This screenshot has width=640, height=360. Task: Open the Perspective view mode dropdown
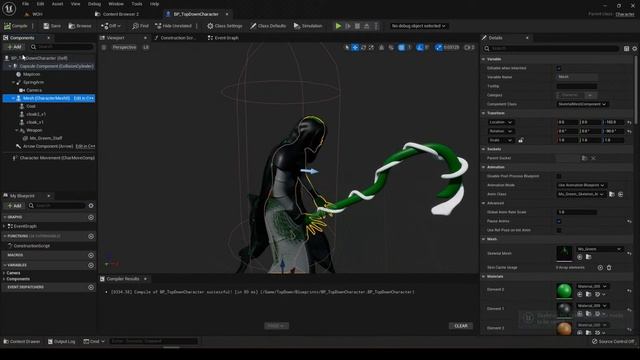pyautogui.click(x=124, y=47)
